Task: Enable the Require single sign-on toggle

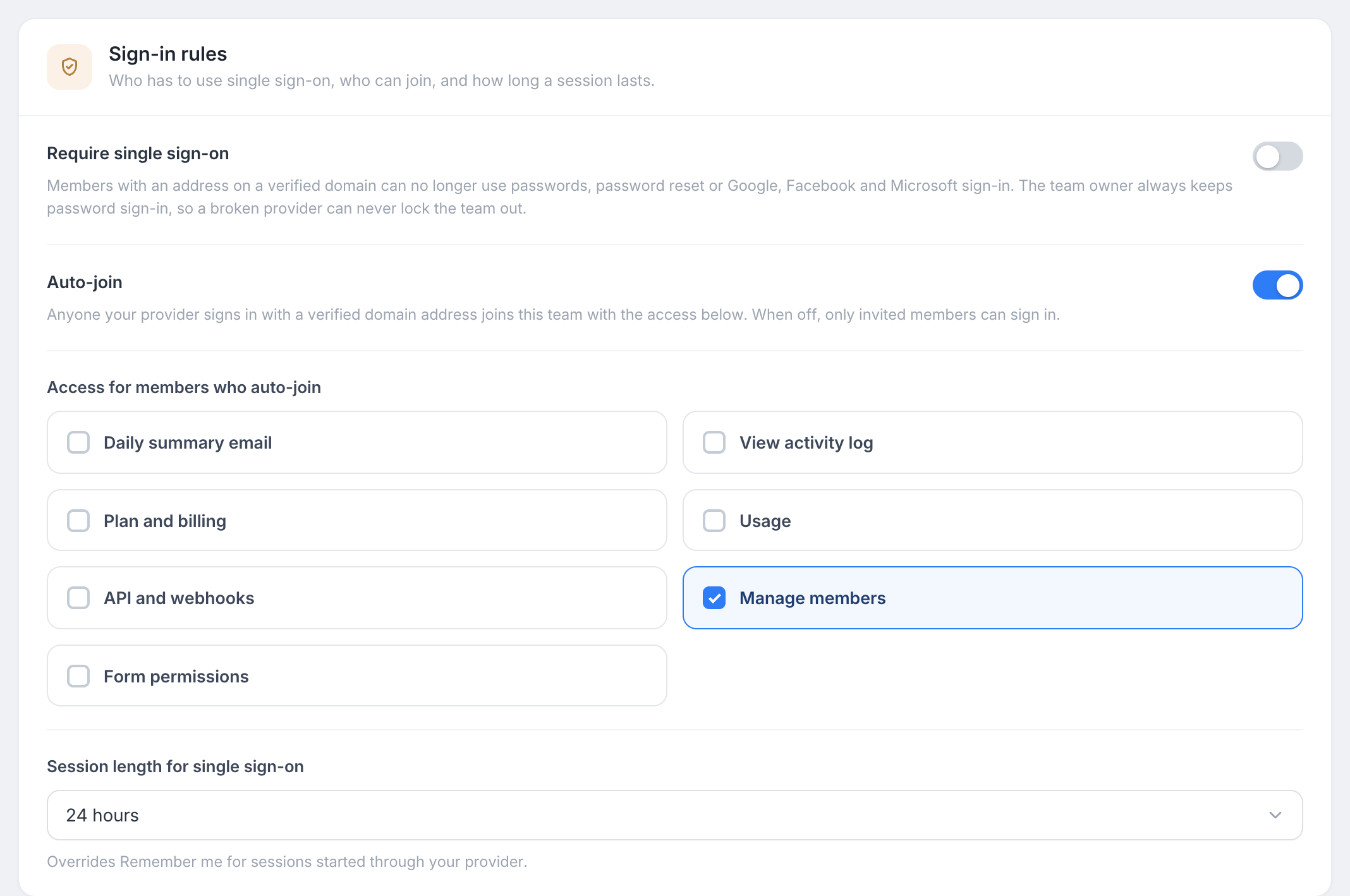Action: [x=1277, y=156]
